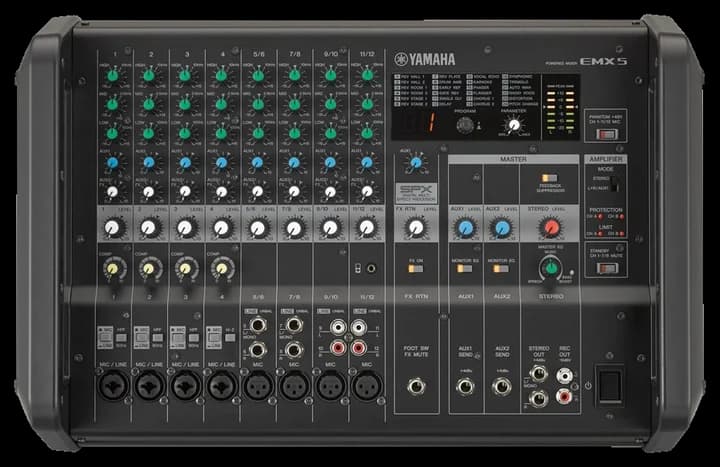Adjust the channel 7/8 AUX2/FX white knob
The height and width of the screenshot is (467, 720).
294,191
